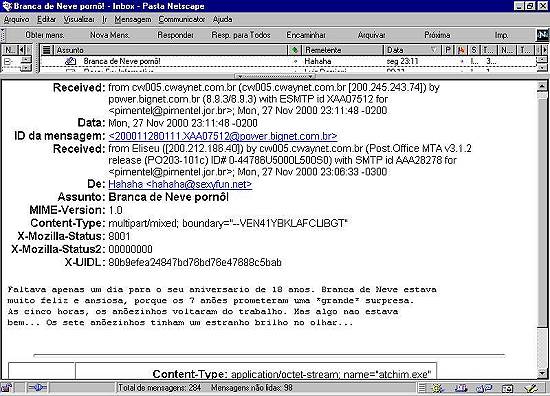
Task: Sort messages by Data column
Action: pos(412,50)
